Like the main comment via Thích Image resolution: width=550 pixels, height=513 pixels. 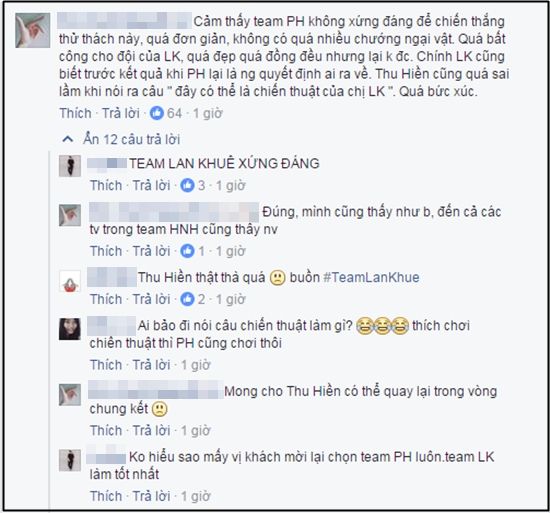point(75,113)
